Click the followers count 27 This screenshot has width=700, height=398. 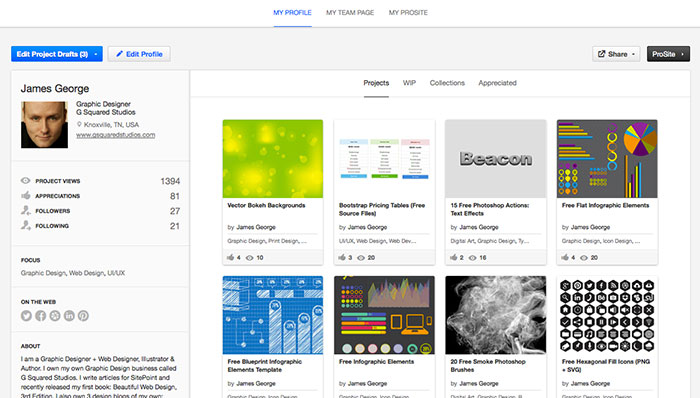tap(175, 211)
